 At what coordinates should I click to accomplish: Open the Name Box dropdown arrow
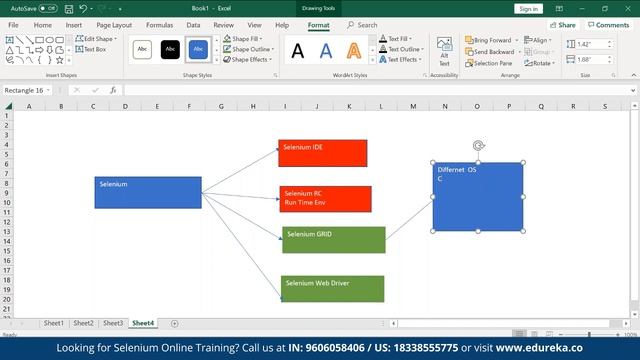click(x=48, y=90)
